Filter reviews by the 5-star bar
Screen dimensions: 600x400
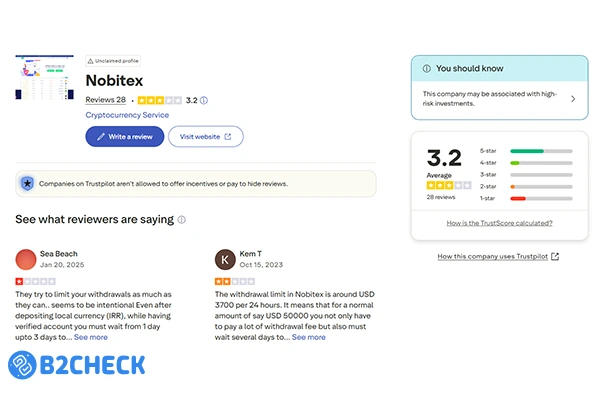coord(541,151)
